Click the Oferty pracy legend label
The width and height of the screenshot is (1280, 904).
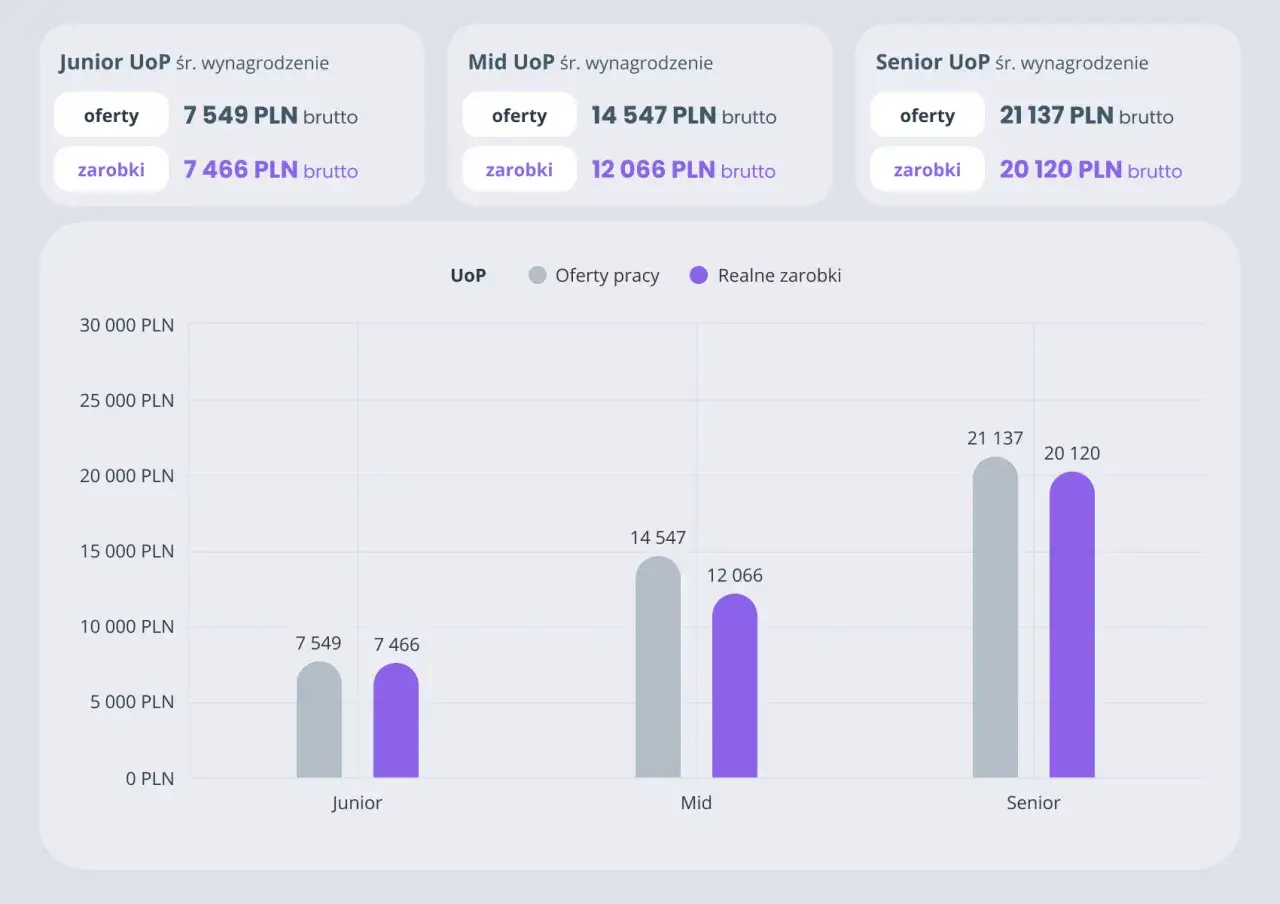point(607,276)
